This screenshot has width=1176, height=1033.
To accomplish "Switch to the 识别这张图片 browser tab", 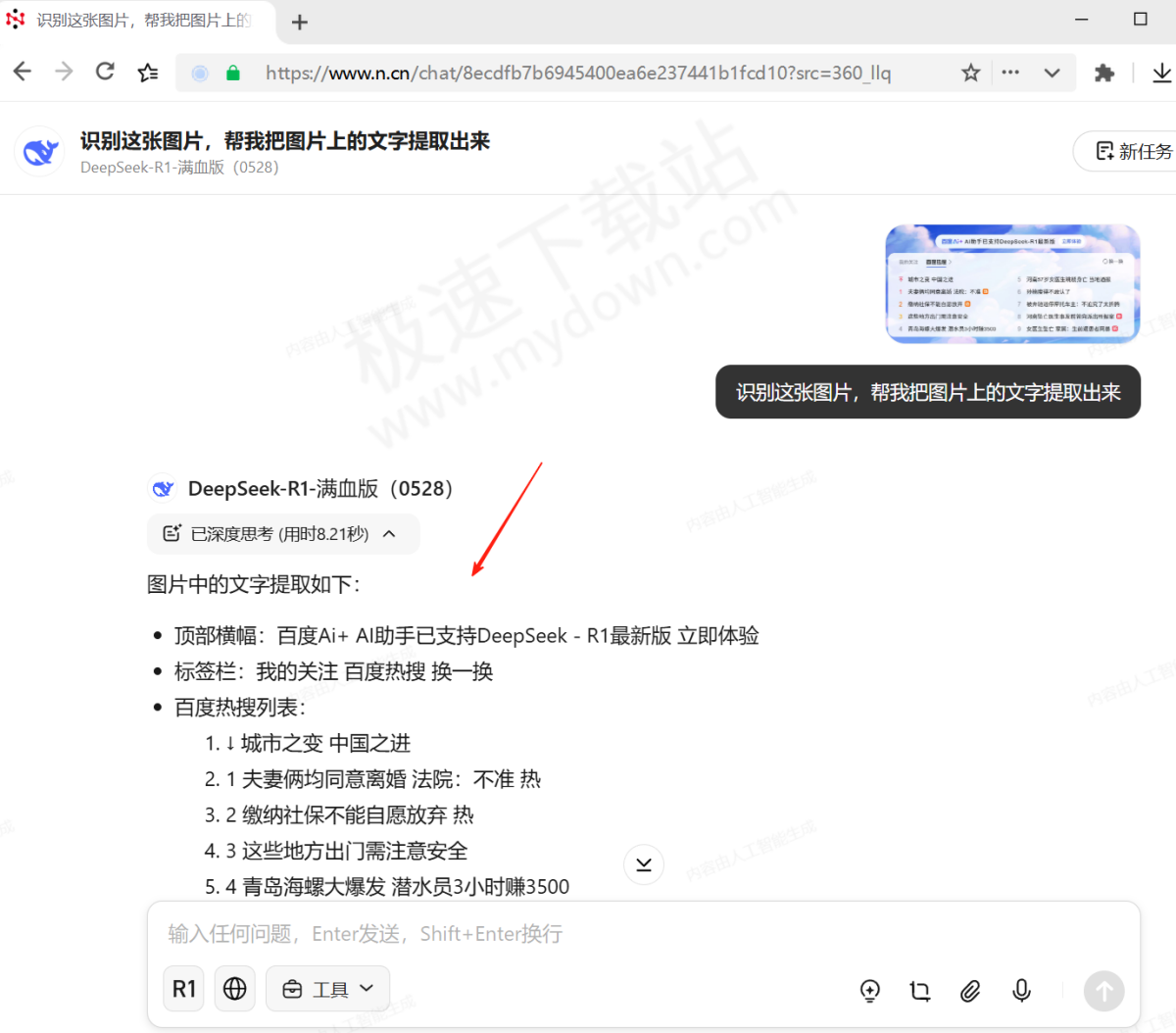I will 127,22.
